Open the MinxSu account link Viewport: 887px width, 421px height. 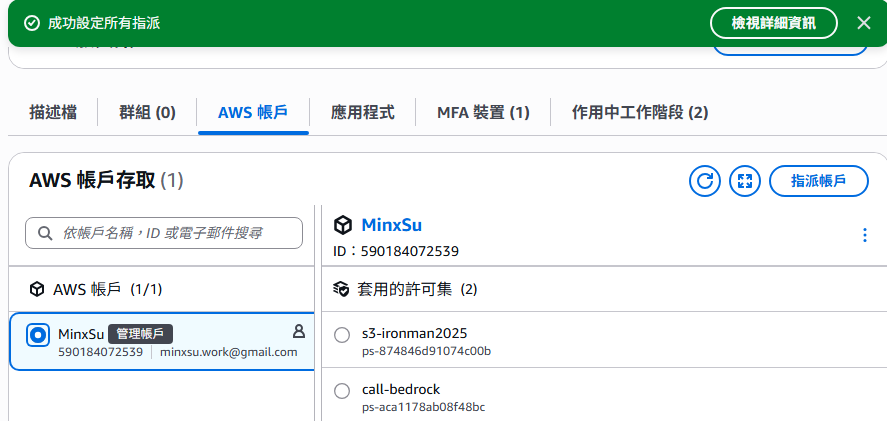click(x=391, y=225)
